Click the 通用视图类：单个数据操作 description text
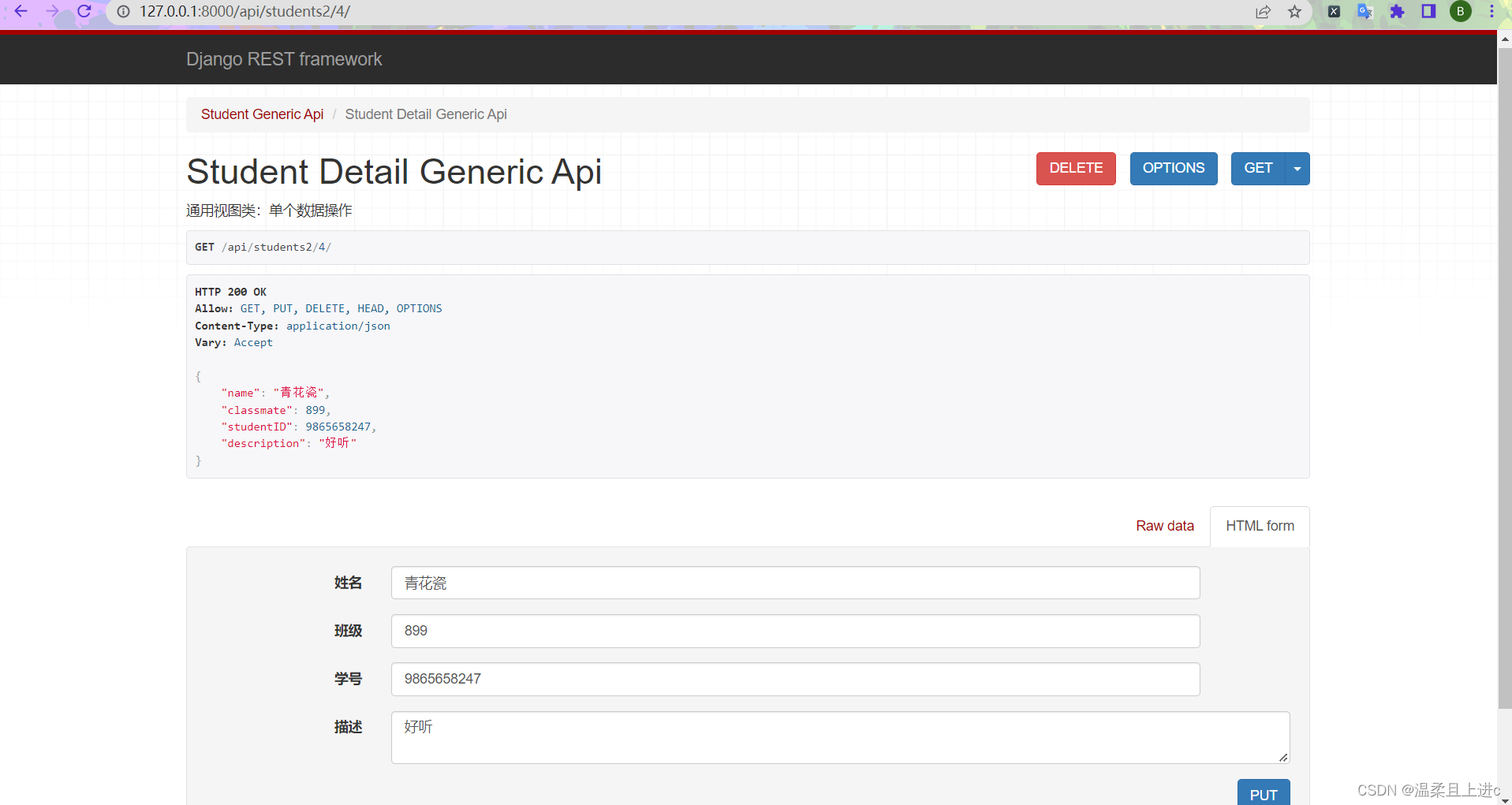The image size is (1512, 805). [269, 211]
